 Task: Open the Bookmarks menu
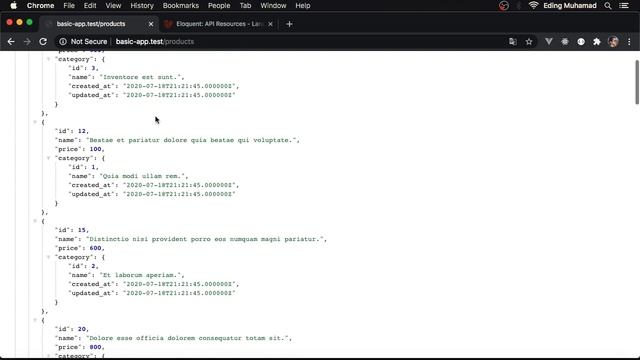[x=181, y=6]
